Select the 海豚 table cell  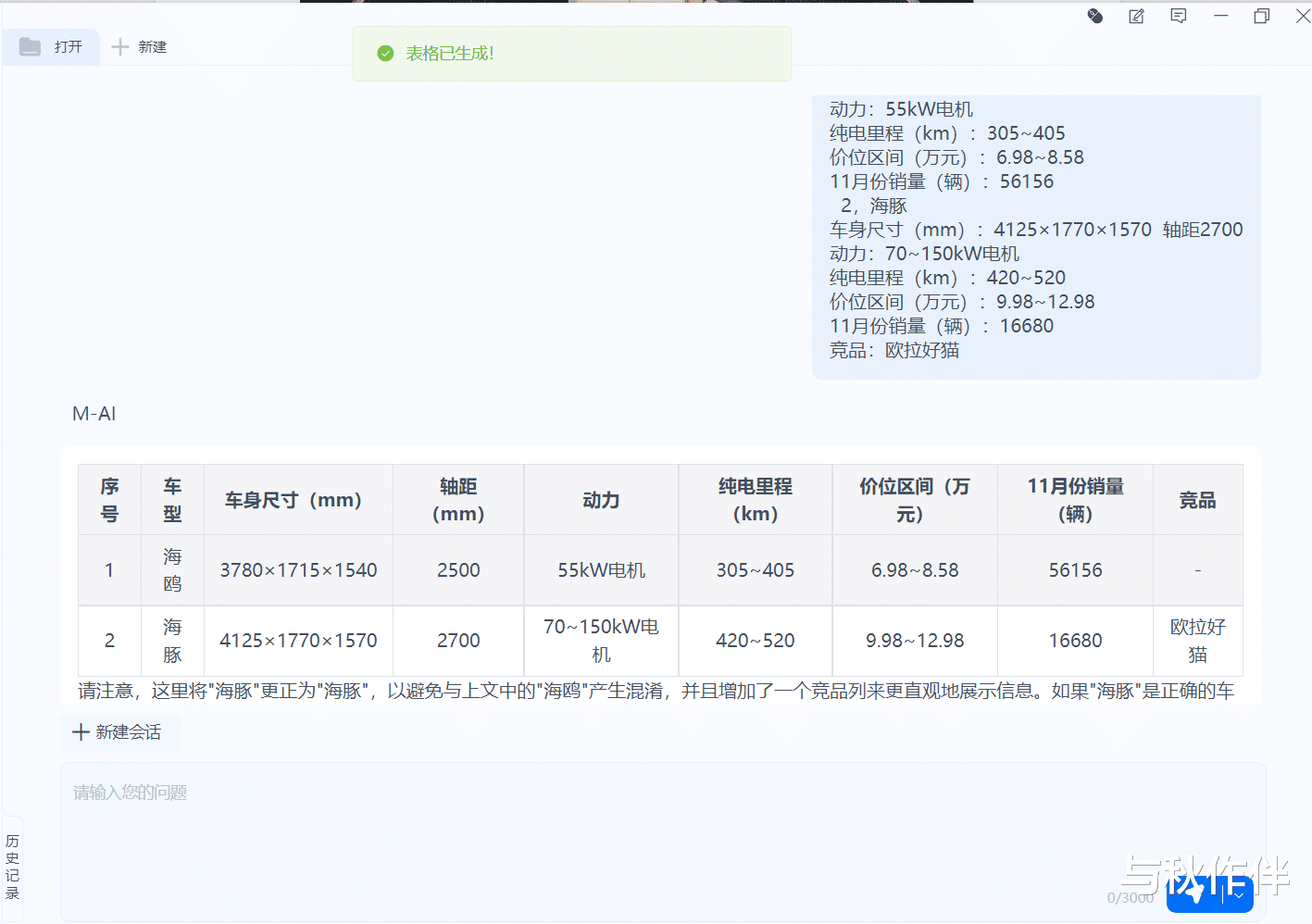click(172, 641)
